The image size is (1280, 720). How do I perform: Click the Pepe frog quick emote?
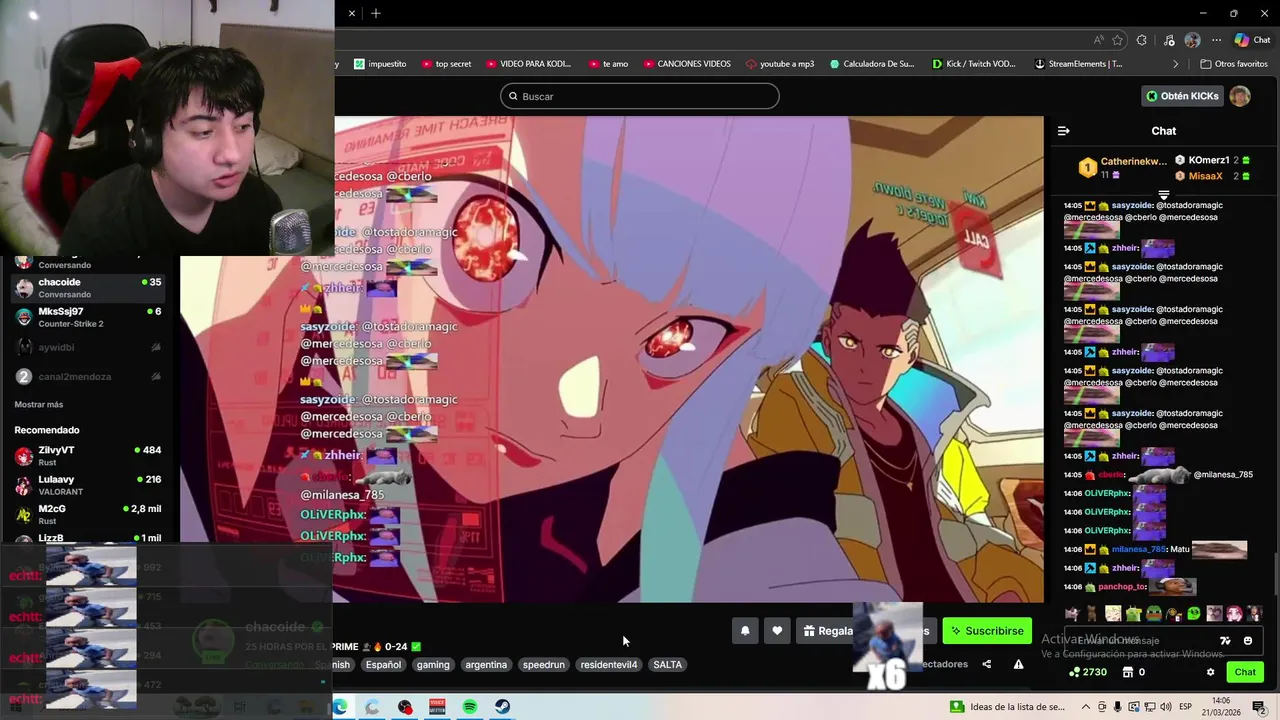coord(1154,613)
